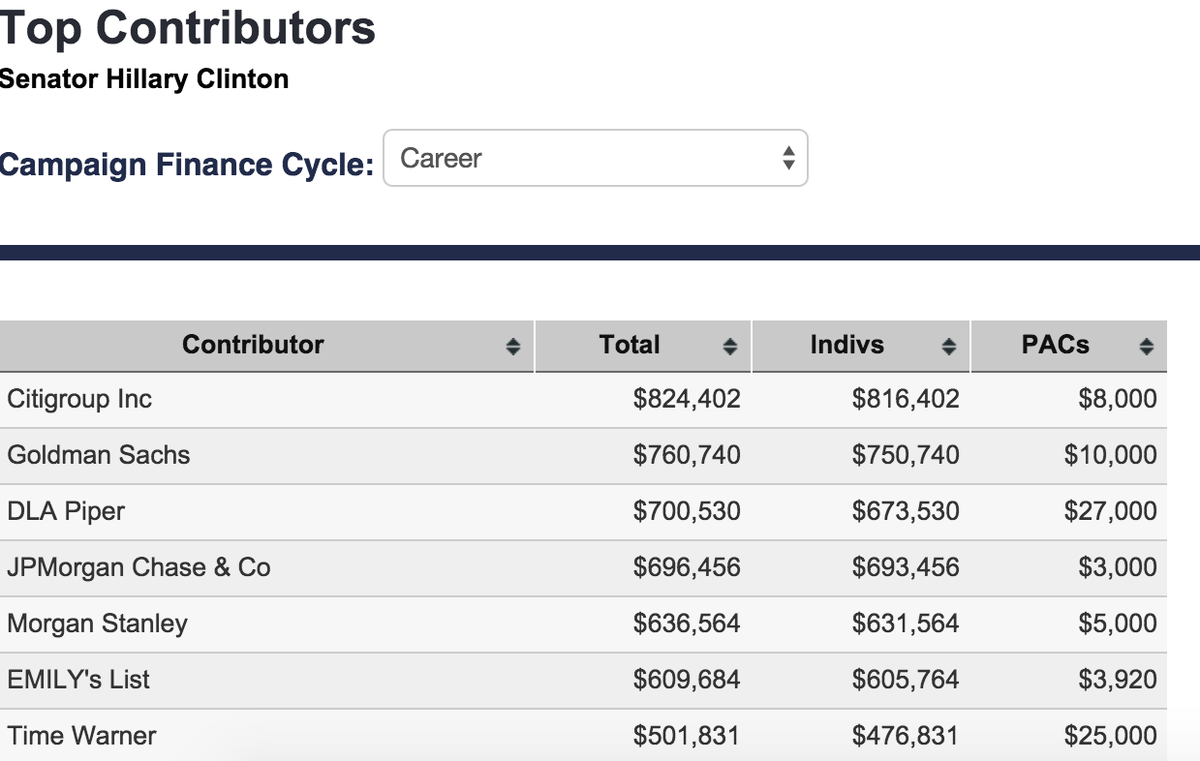Click the $693,456 Indivs value
The height and width of the screenshot is (761, 1200).
pos(905,567)
